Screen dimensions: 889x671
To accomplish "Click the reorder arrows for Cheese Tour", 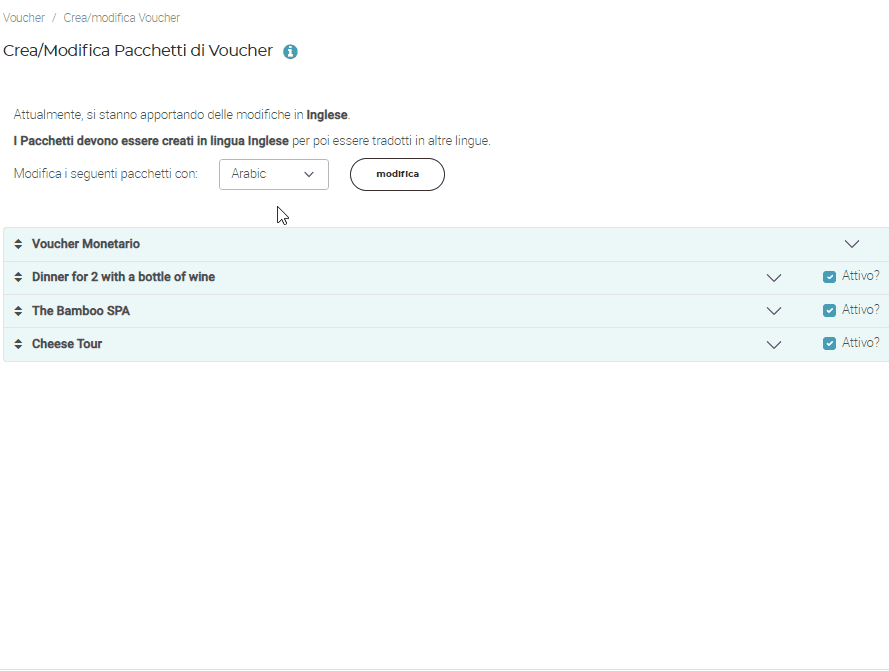I will coord(18,344).
